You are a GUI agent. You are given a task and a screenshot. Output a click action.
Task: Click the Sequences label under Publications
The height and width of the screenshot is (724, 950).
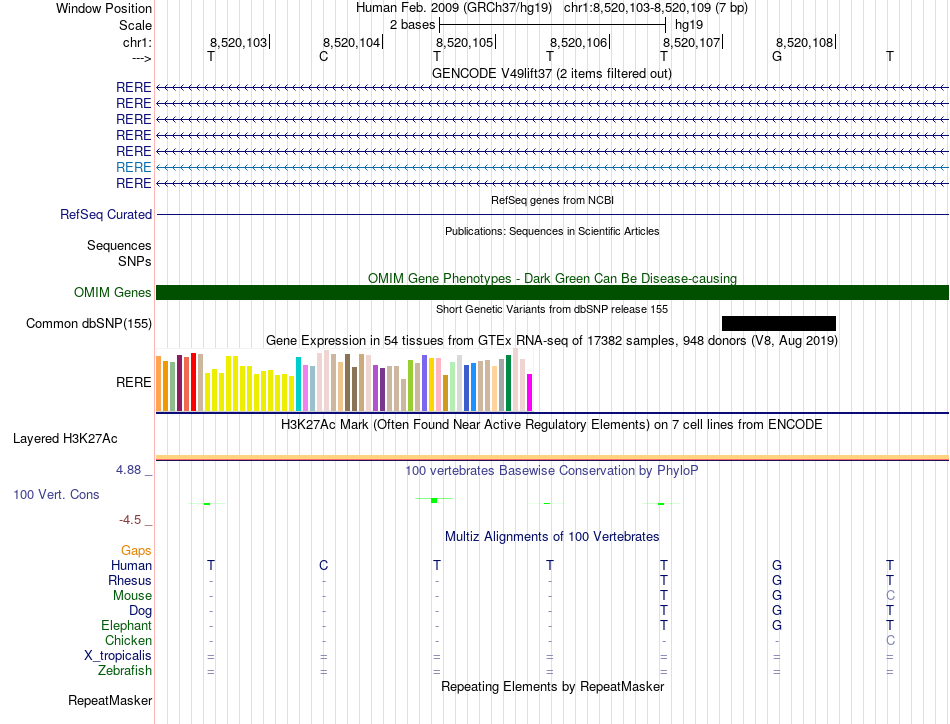click(119, 245)
